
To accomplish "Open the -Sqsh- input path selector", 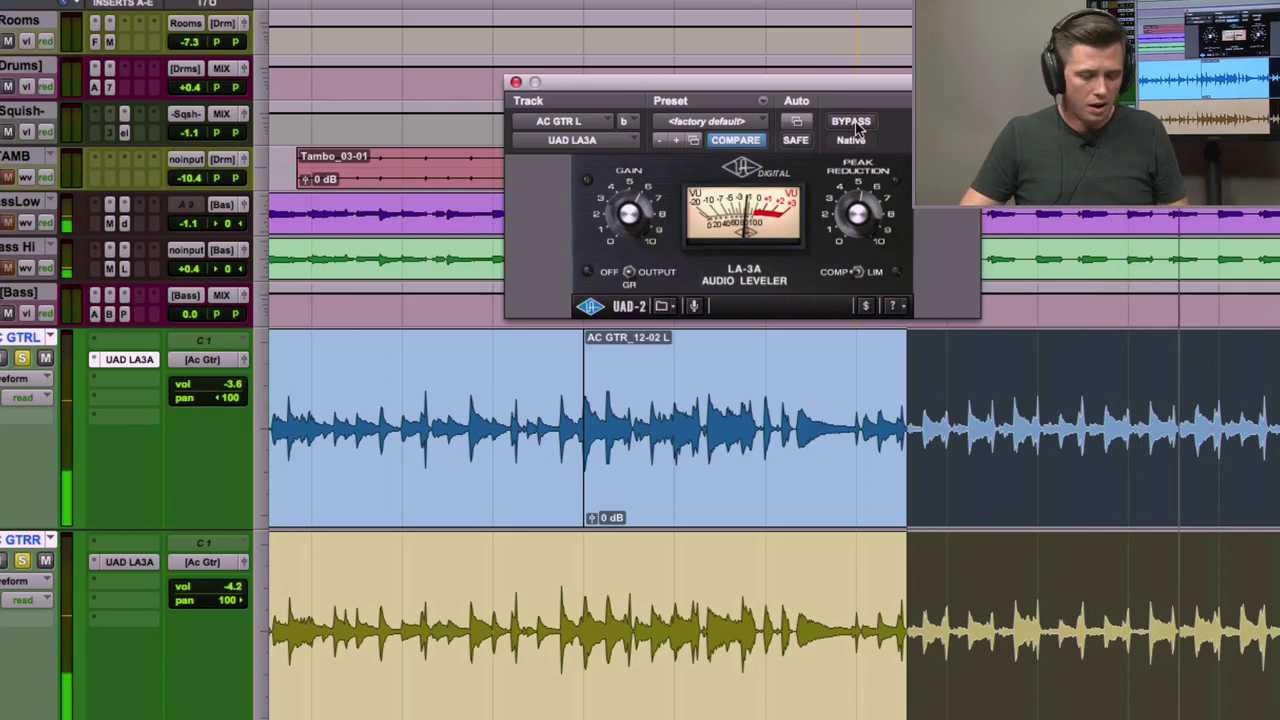I will tap(186, 114).
